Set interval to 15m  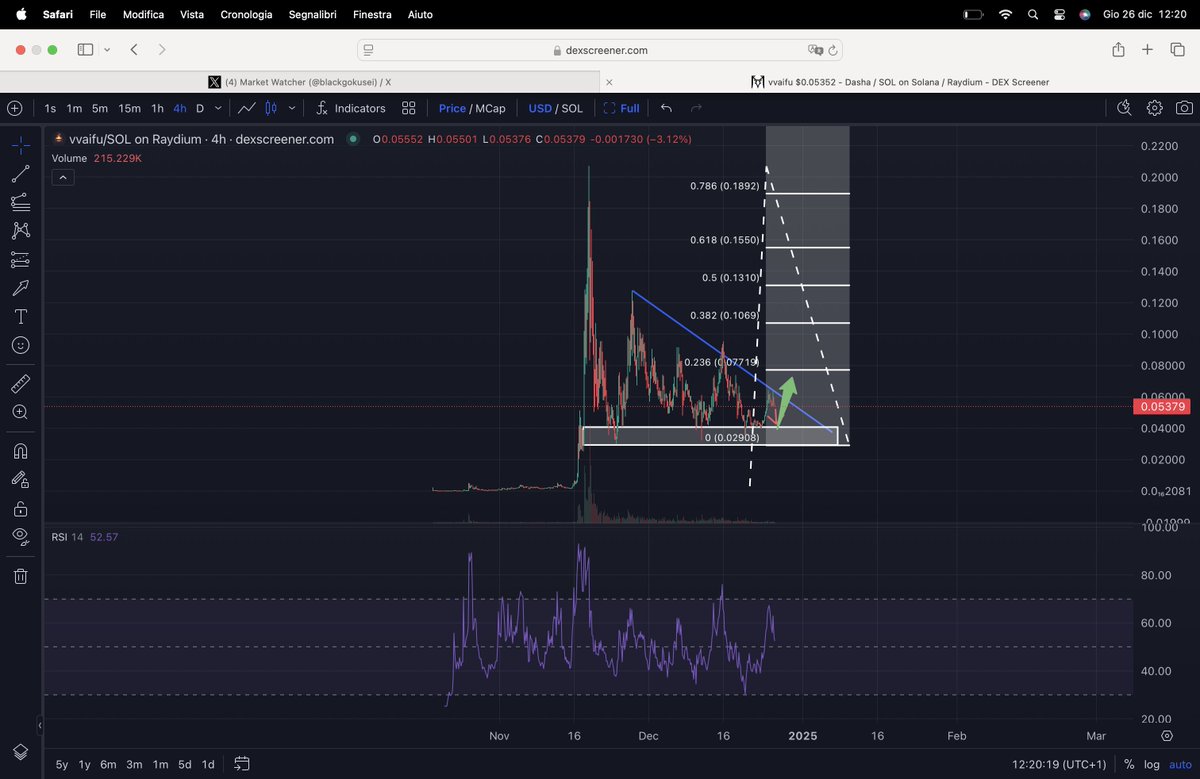(x=130, y=108)
